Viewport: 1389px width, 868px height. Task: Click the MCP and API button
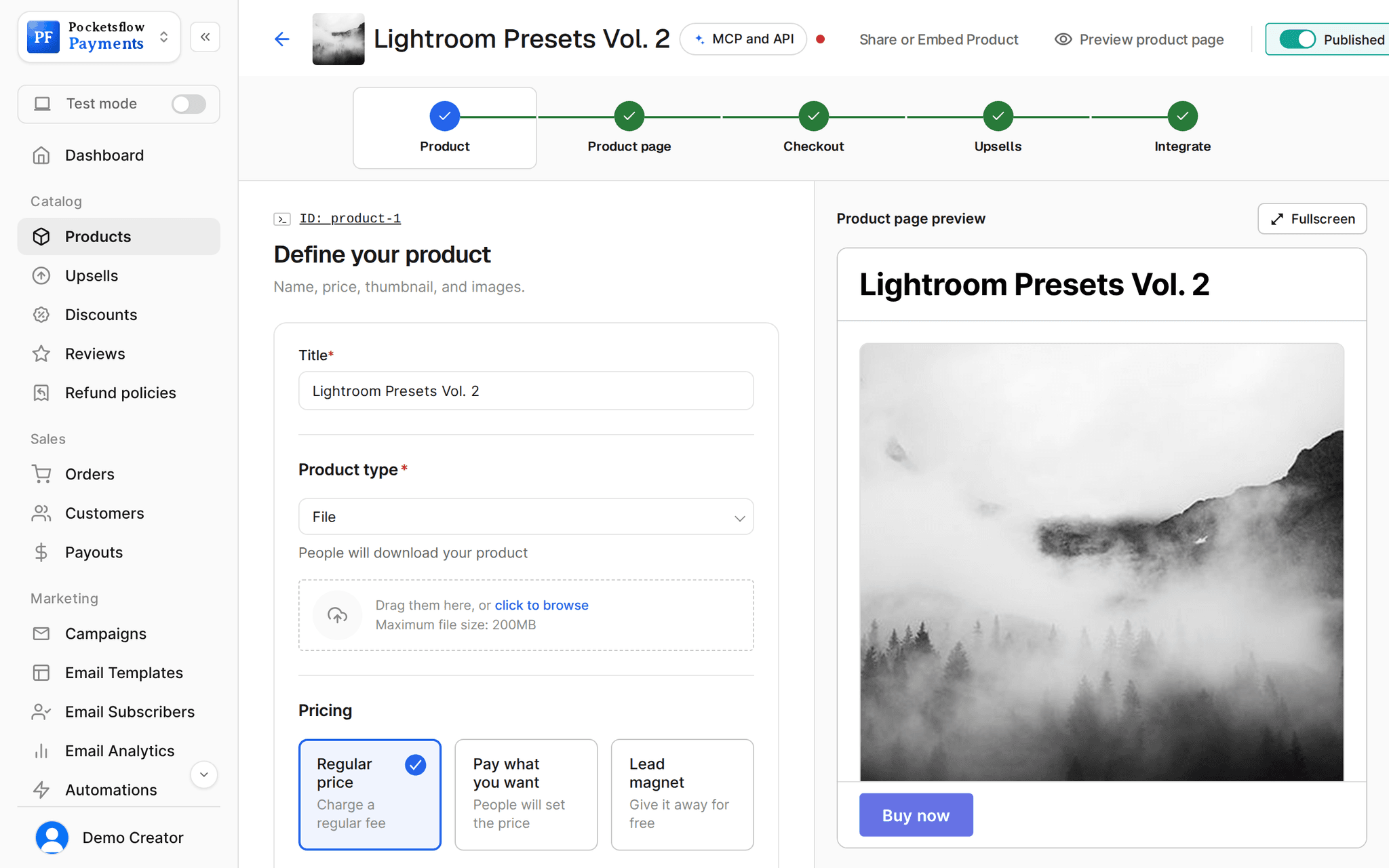[x=743, y=39]
